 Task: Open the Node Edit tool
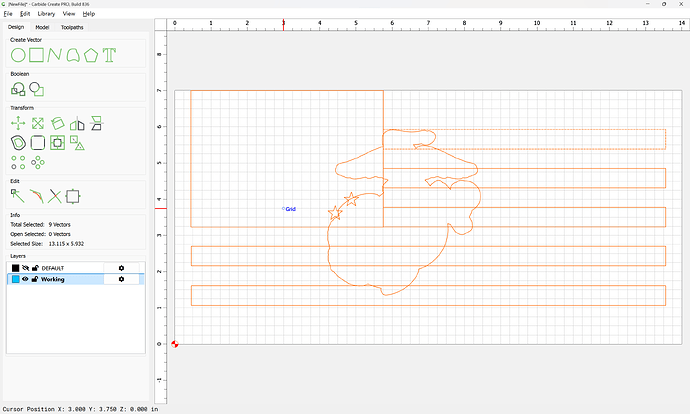(17, 195)
